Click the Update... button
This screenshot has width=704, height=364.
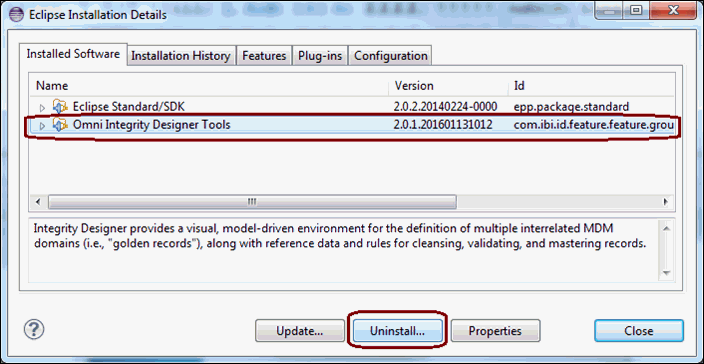[x=299, y=331]
